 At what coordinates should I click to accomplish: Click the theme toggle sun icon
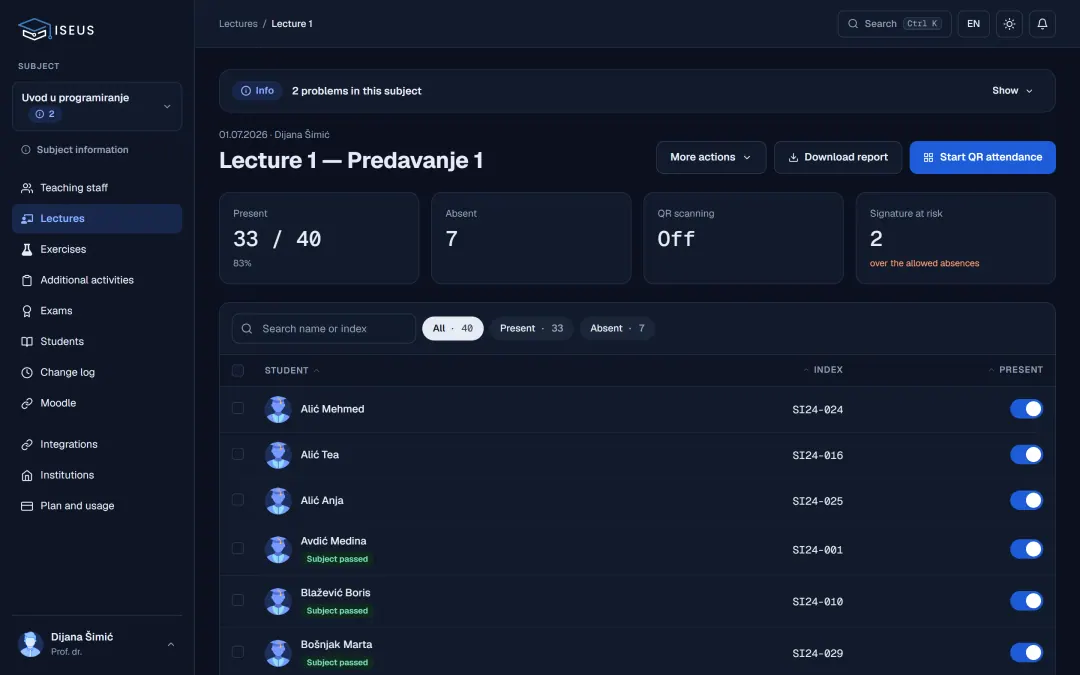1009,23
